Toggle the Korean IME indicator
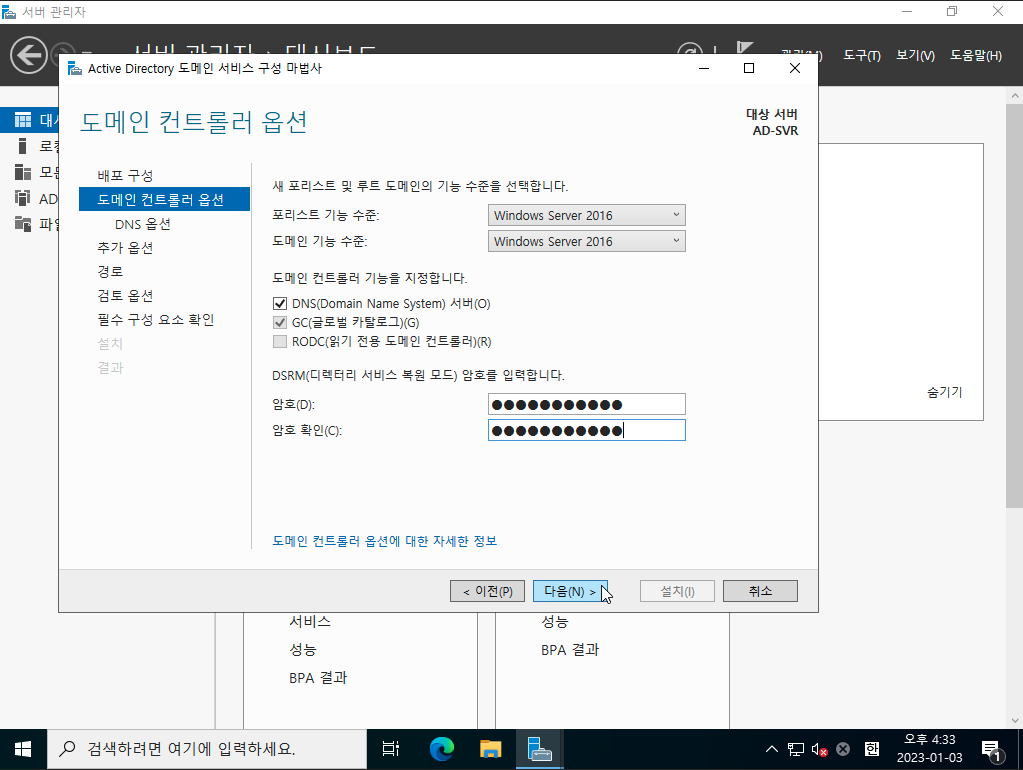The width and height of the screenshot is (1023, 770). point(872,749)
